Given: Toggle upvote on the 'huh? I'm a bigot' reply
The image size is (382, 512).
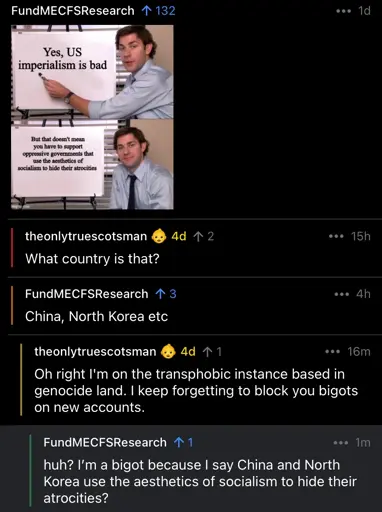Looking at the screenshot, I should [x=179, y=443].
